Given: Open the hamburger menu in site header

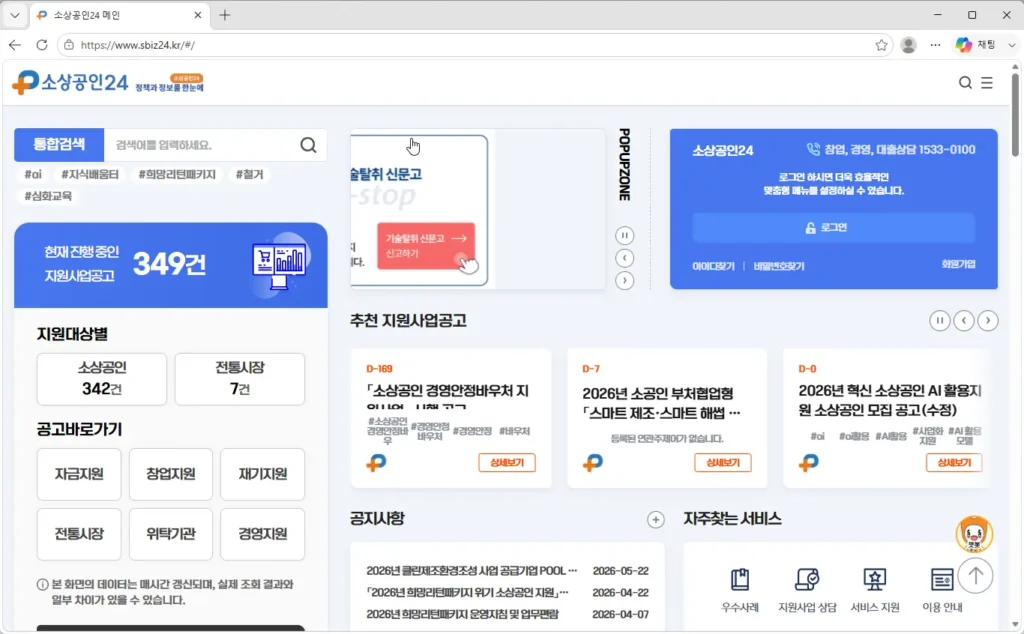Looking at the screenshot, I should pos(987,83).
